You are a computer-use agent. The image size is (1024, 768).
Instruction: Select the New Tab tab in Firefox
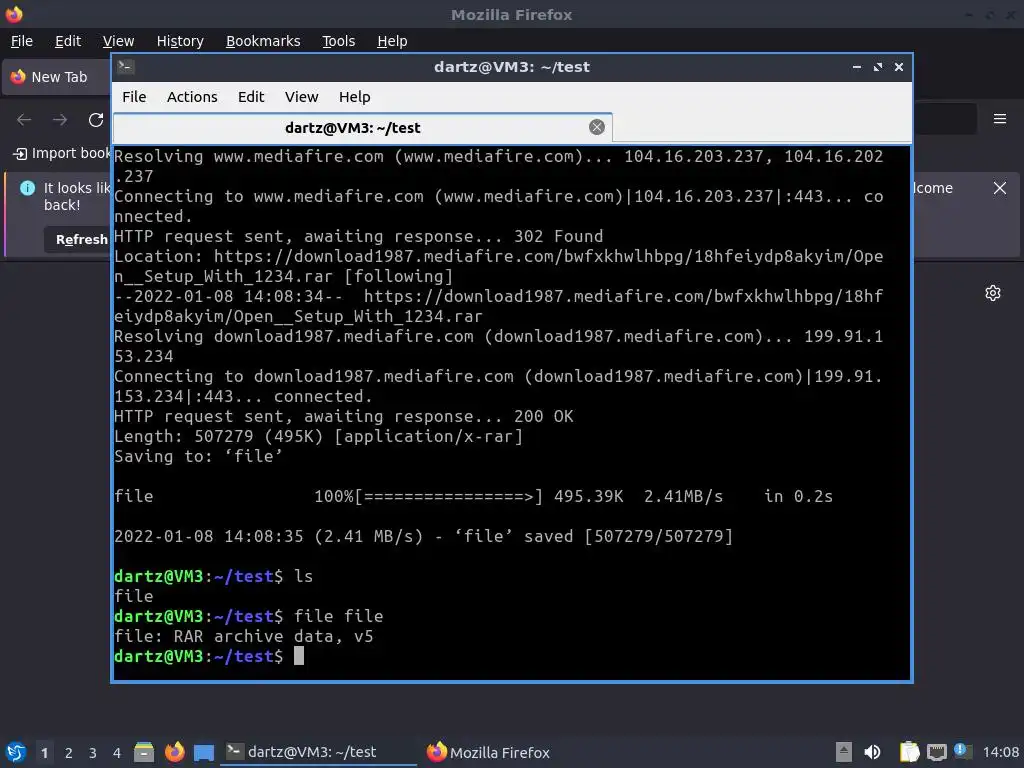[x=57, y=77]
